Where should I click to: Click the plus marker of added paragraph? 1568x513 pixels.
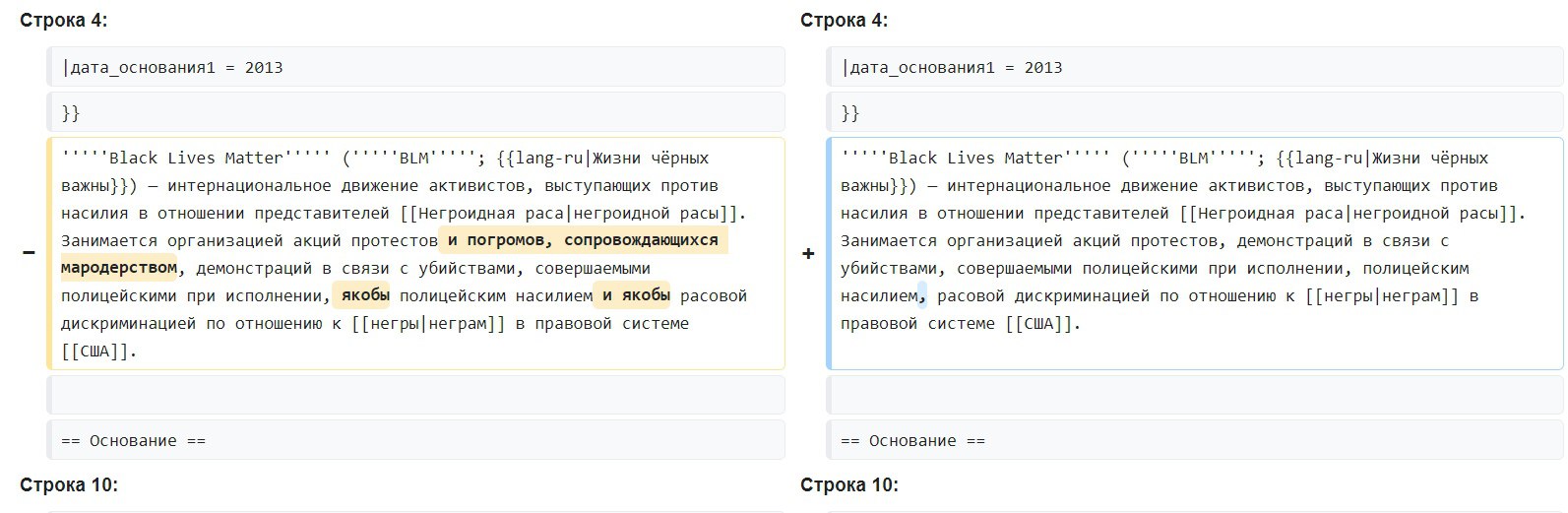click(x=808, y=253)
